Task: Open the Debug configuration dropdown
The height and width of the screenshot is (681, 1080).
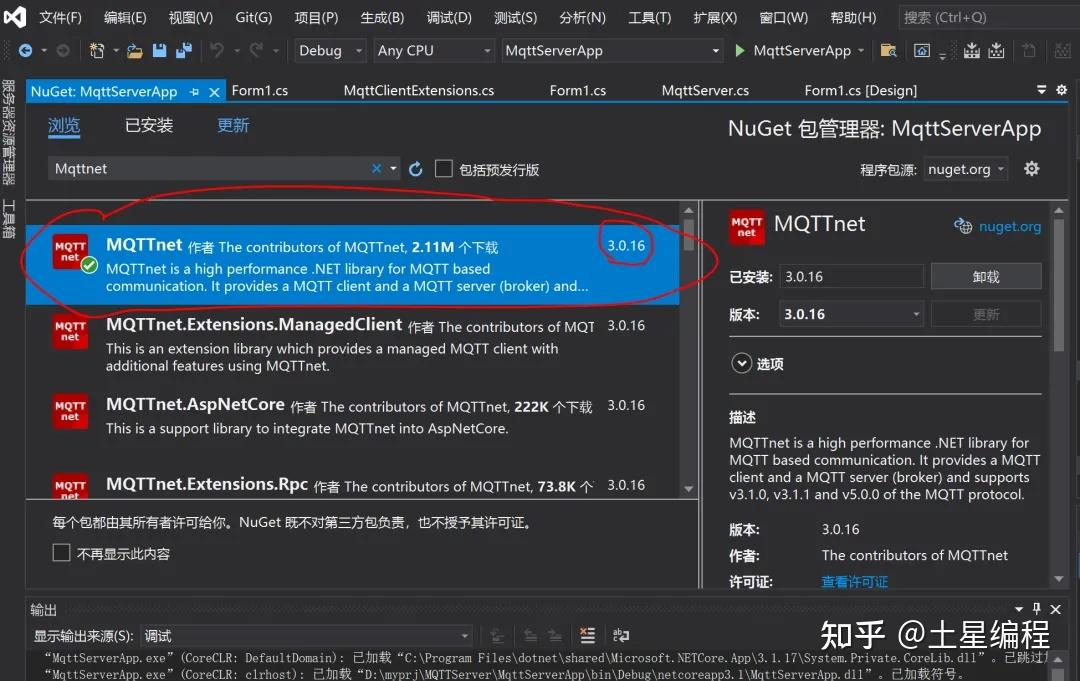Action: click(330, 50)
